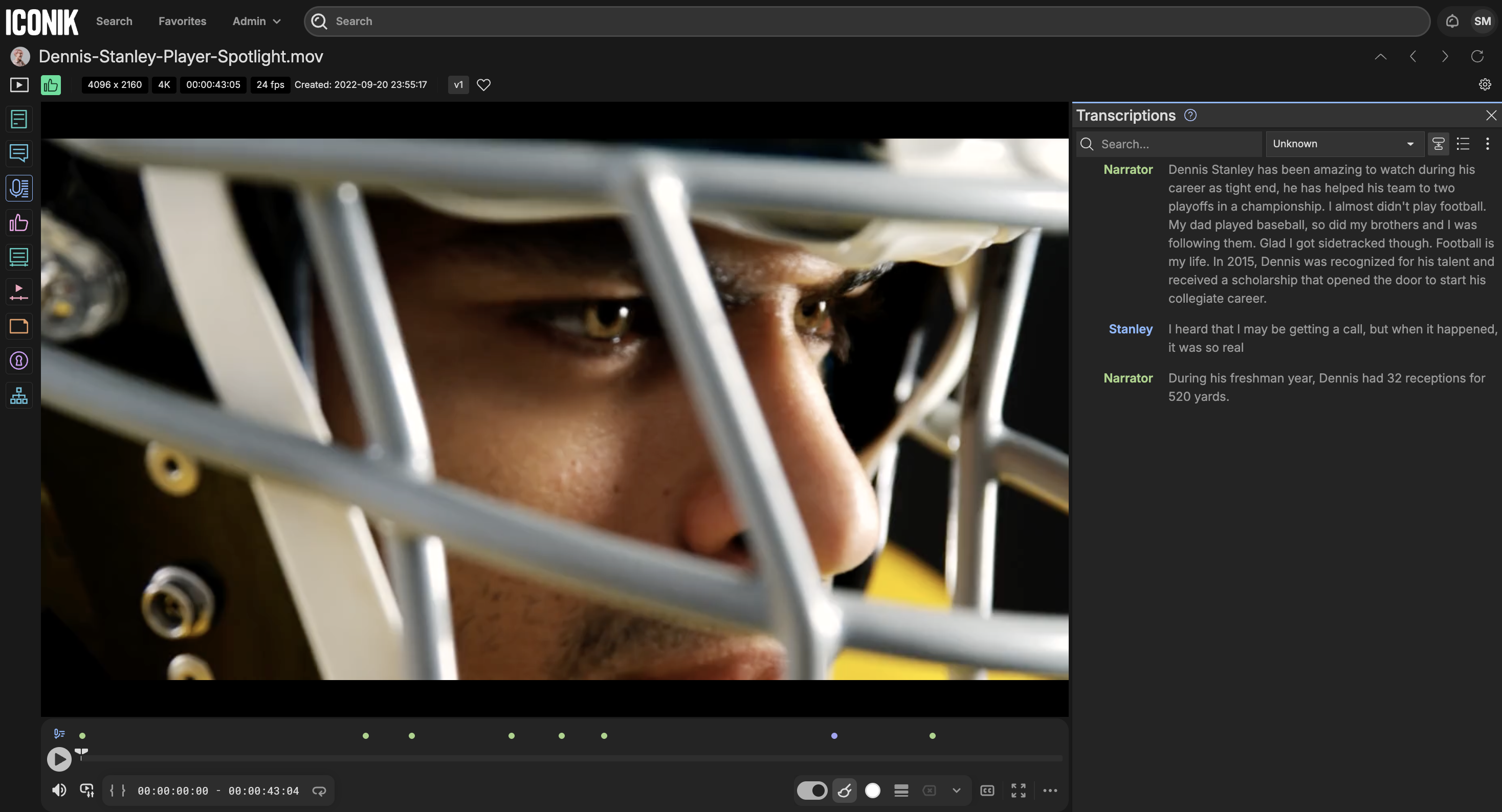Open the relations hierarchy icon in sidebar

(x=19, y=395)
